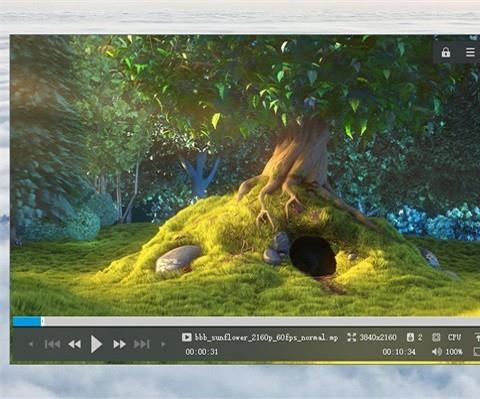Image resolution: width=480 pixels, height=399 pixels.
Task: Skip to the previous track
Action: [x=52, y=344]
